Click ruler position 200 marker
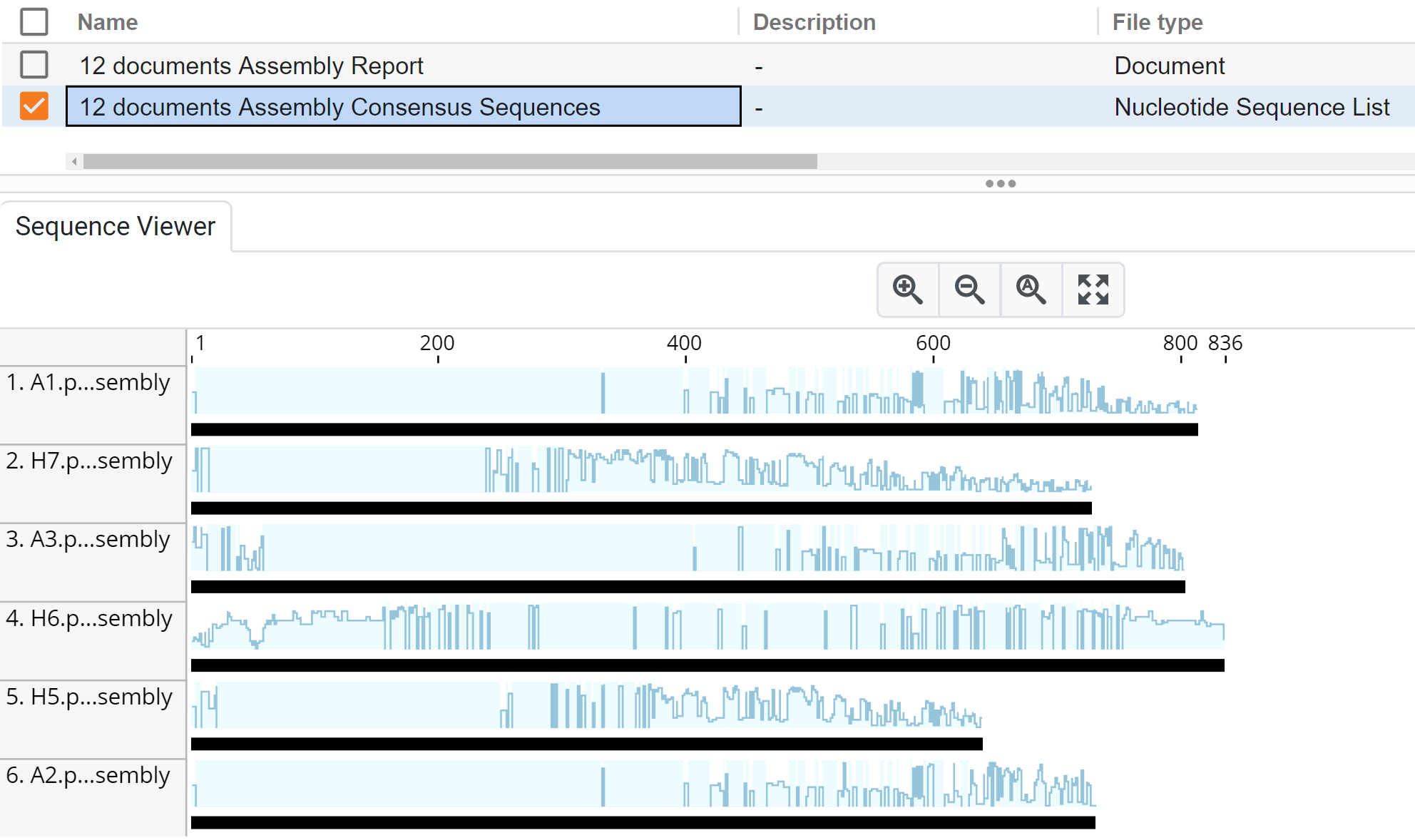The image size is (1415, 840). 437,344
